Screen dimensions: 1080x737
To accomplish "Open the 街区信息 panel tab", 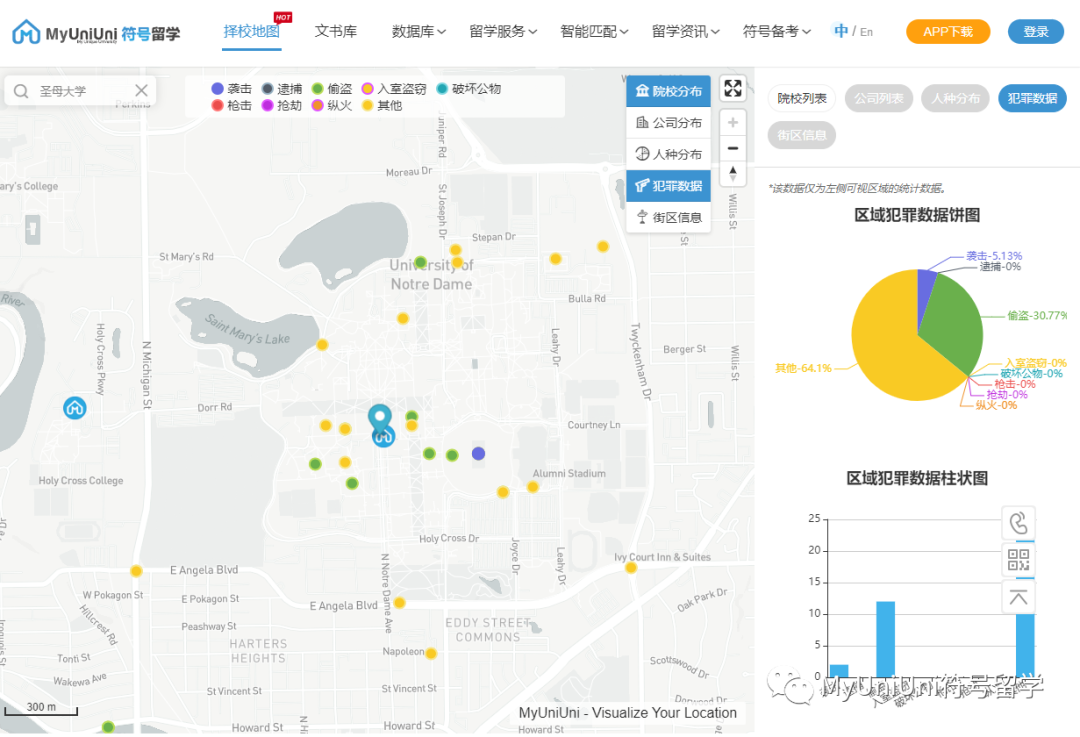I will [802, 135].
